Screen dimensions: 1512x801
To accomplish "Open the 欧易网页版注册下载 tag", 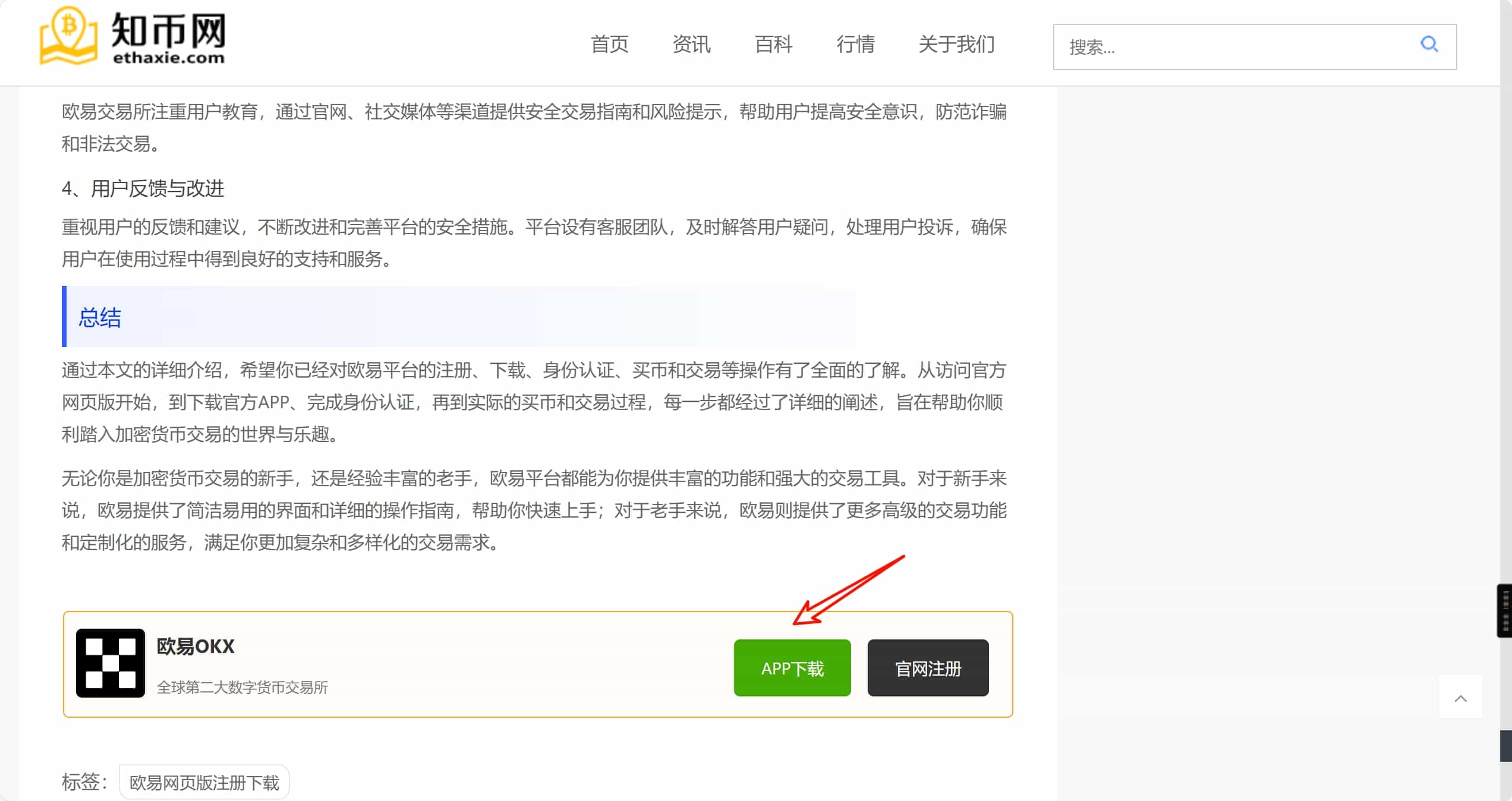I will (x=204, y=783).
